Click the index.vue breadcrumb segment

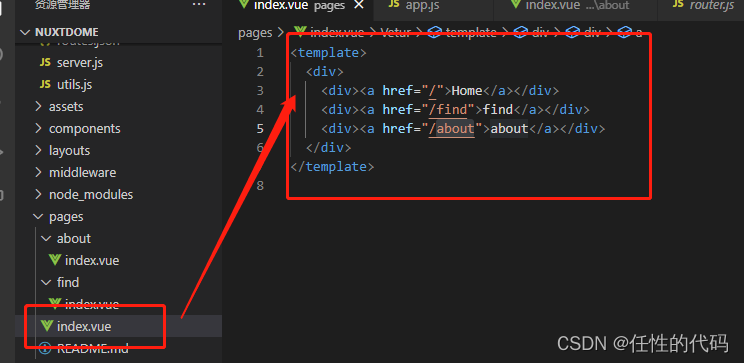tap(337, 33)
